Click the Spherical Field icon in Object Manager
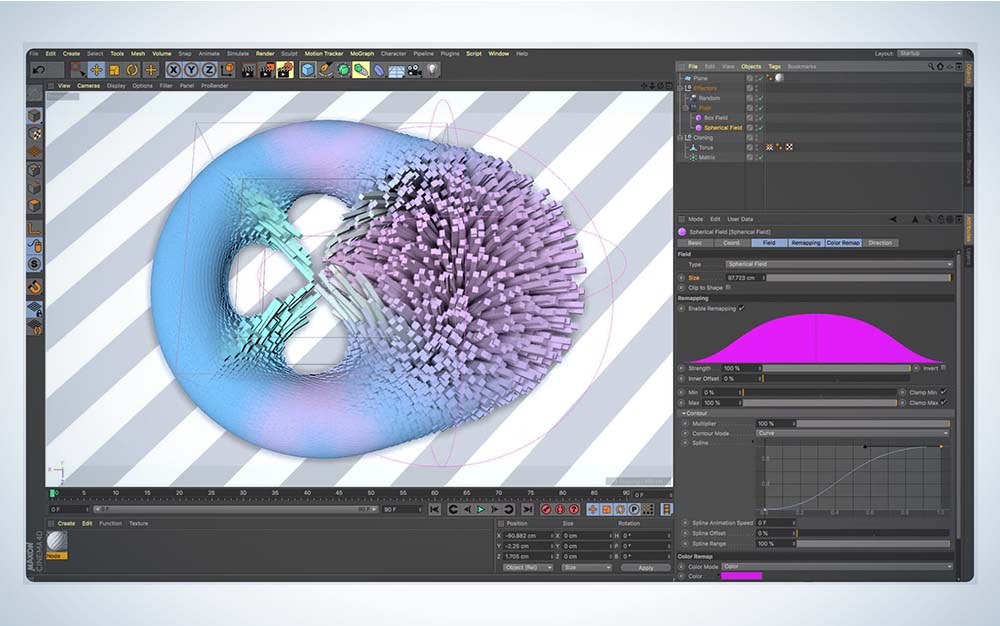Screen dimensions: 1000x626 pyautogui.click(x=700, y=127)
